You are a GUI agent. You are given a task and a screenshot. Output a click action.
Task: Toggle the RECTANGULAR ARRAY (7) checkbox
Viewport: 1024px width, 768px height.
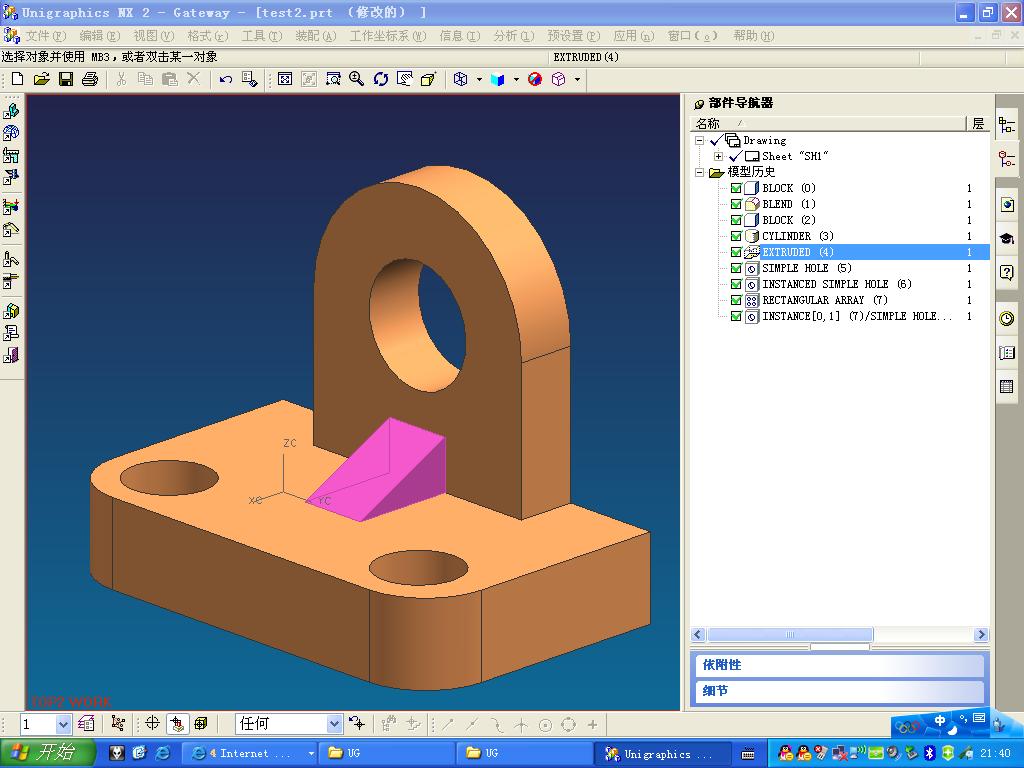pos(736,300)
